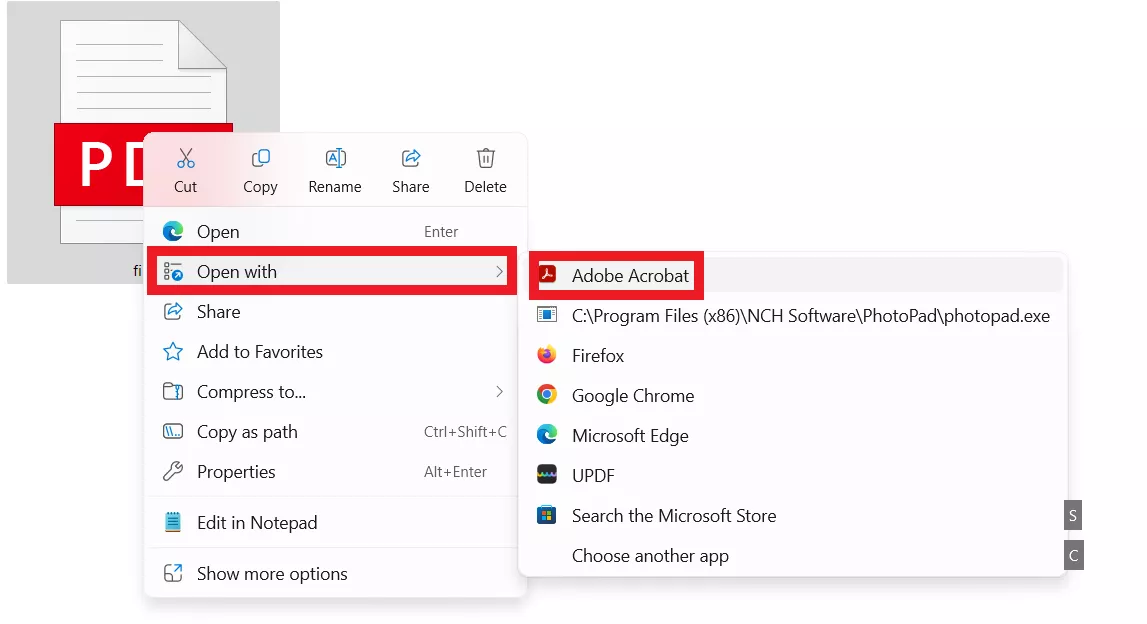Click Search the Microsoft Store
The height and width of the screenshot is (624, 1147).
(x=673, y=515)
